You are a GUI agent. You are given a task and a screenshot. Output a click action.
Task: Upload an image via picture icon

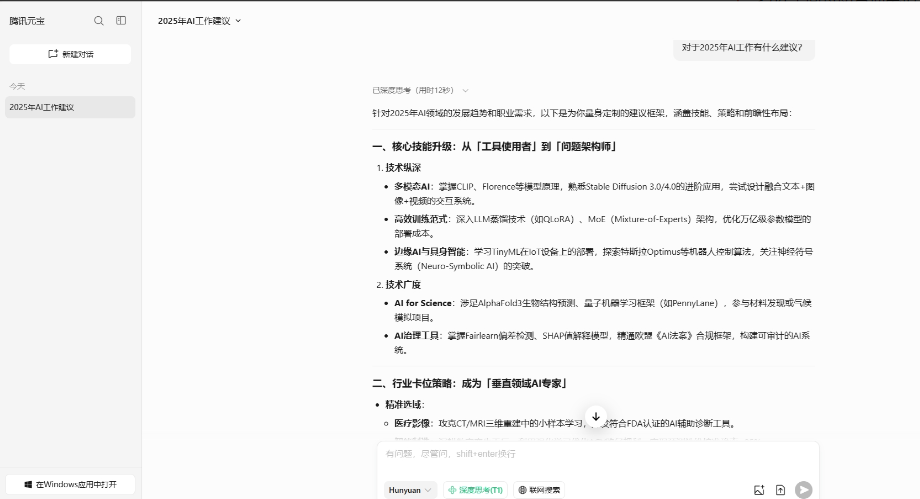[x=759, y=490]
